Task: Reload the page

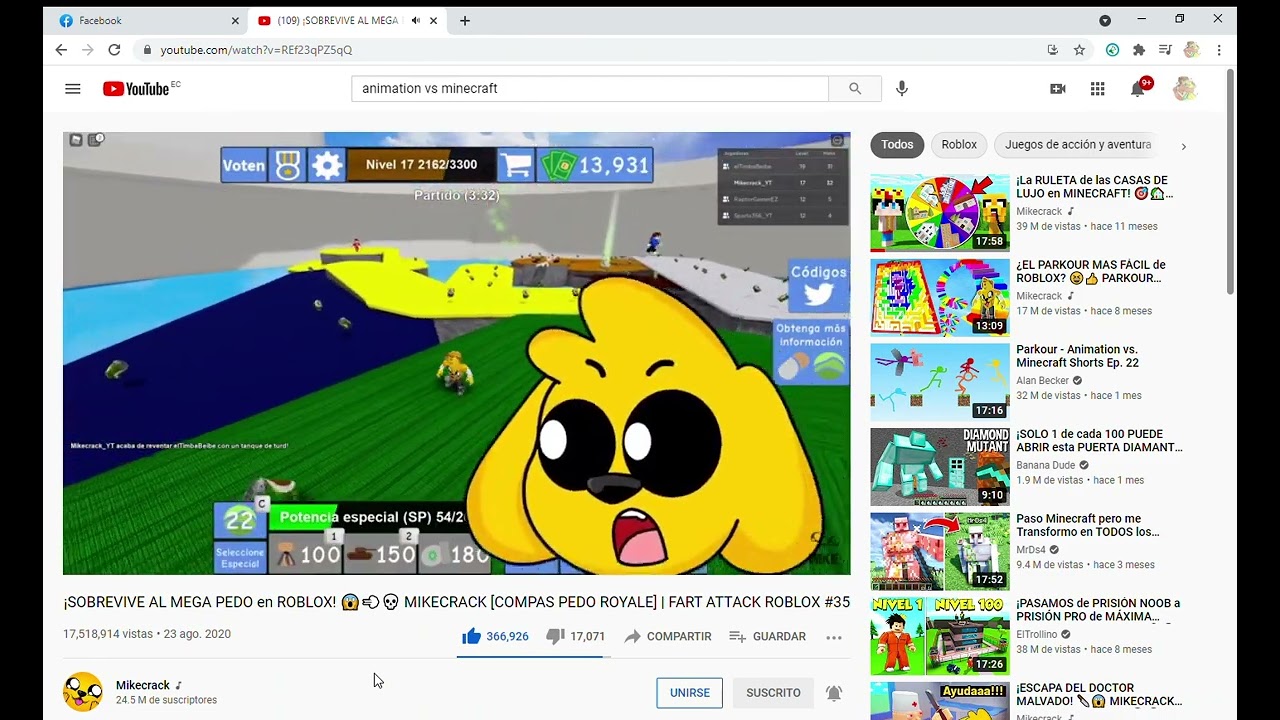Action: tap(114, 49)
